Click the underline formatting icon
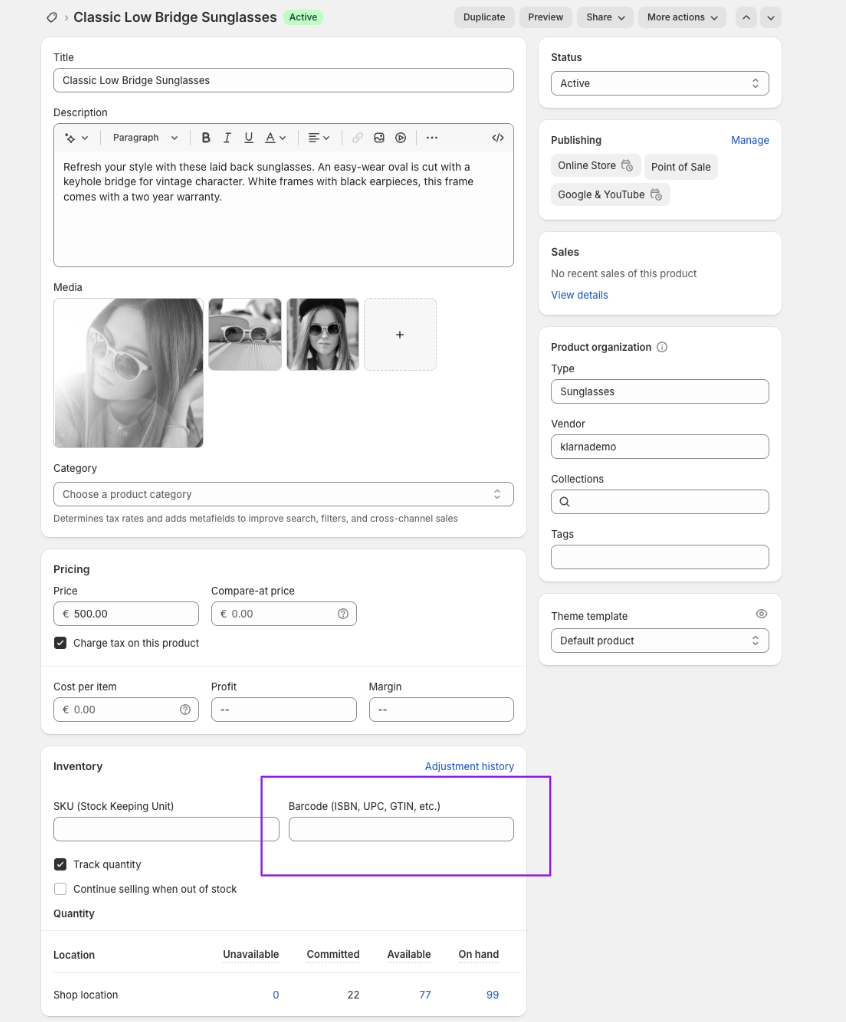Image resolution: width=846 pixels, height=1022 pixels. coord(248,138)
